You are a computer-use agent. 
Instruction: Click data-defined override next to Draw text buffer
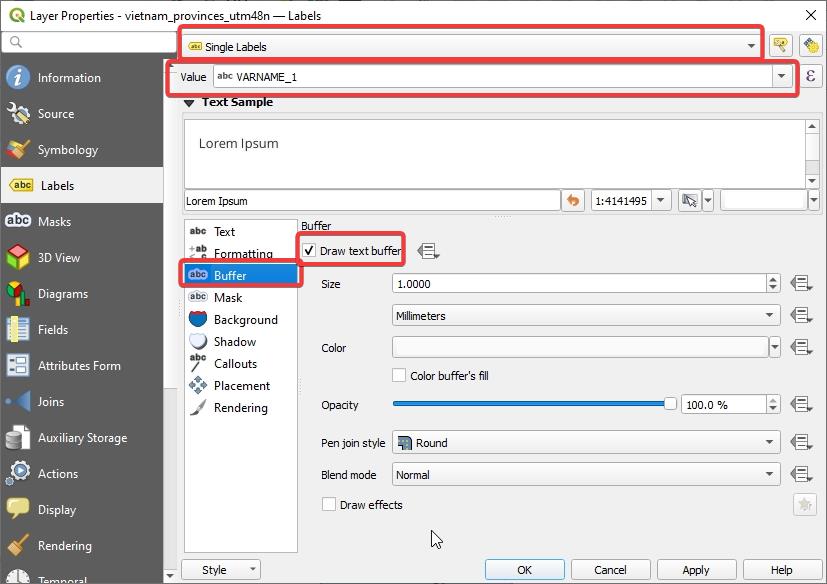[x=428, y=251]
